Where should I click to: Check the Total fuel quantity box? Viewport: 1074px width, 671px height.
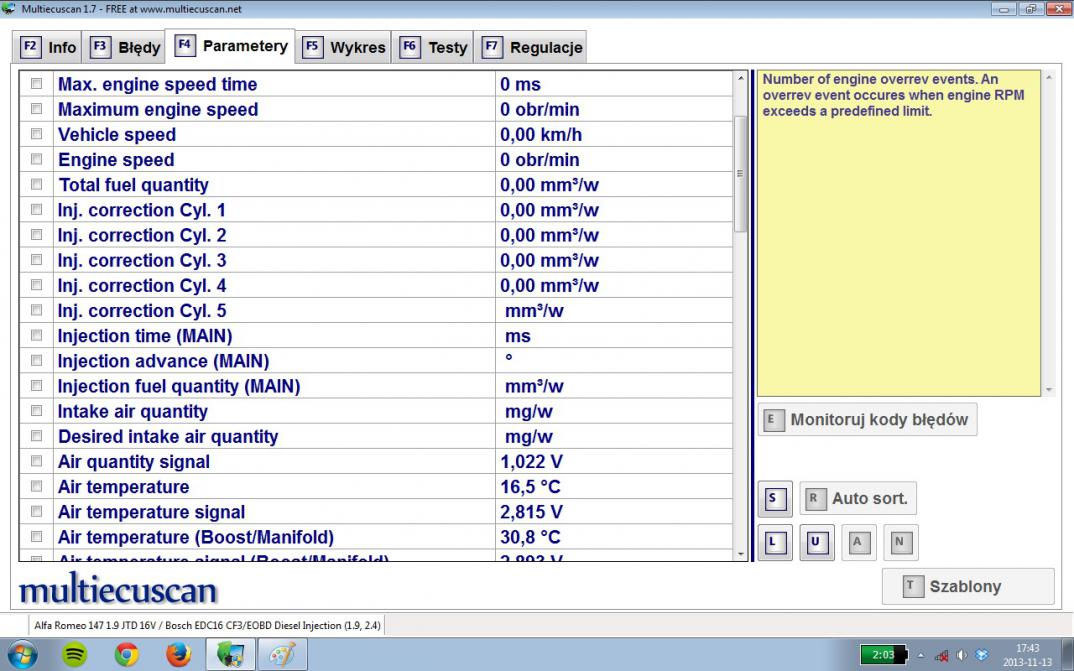pyautogui.click(x=37, y=184)
